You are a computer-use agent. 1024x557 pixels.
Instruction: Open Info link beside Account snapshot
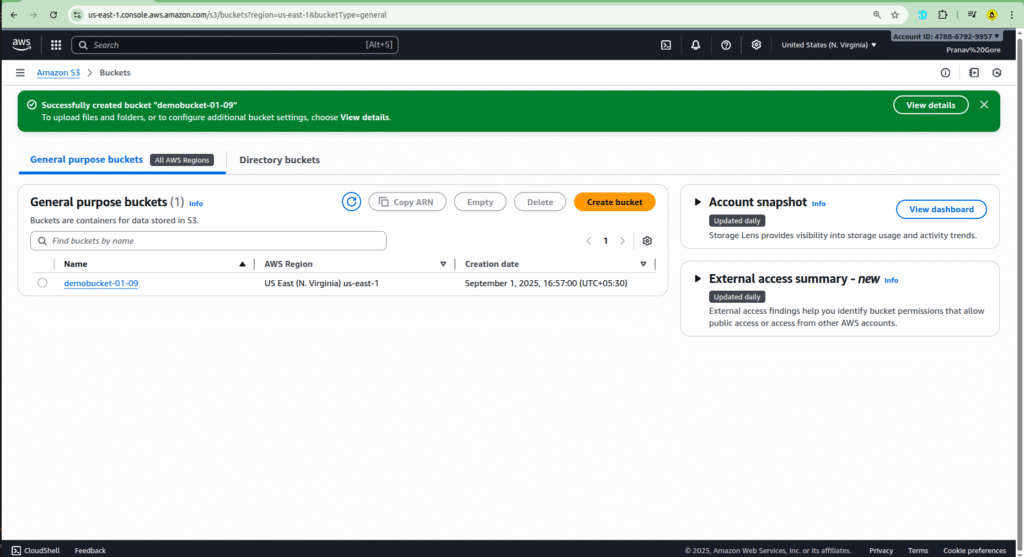tap(818, 204)
